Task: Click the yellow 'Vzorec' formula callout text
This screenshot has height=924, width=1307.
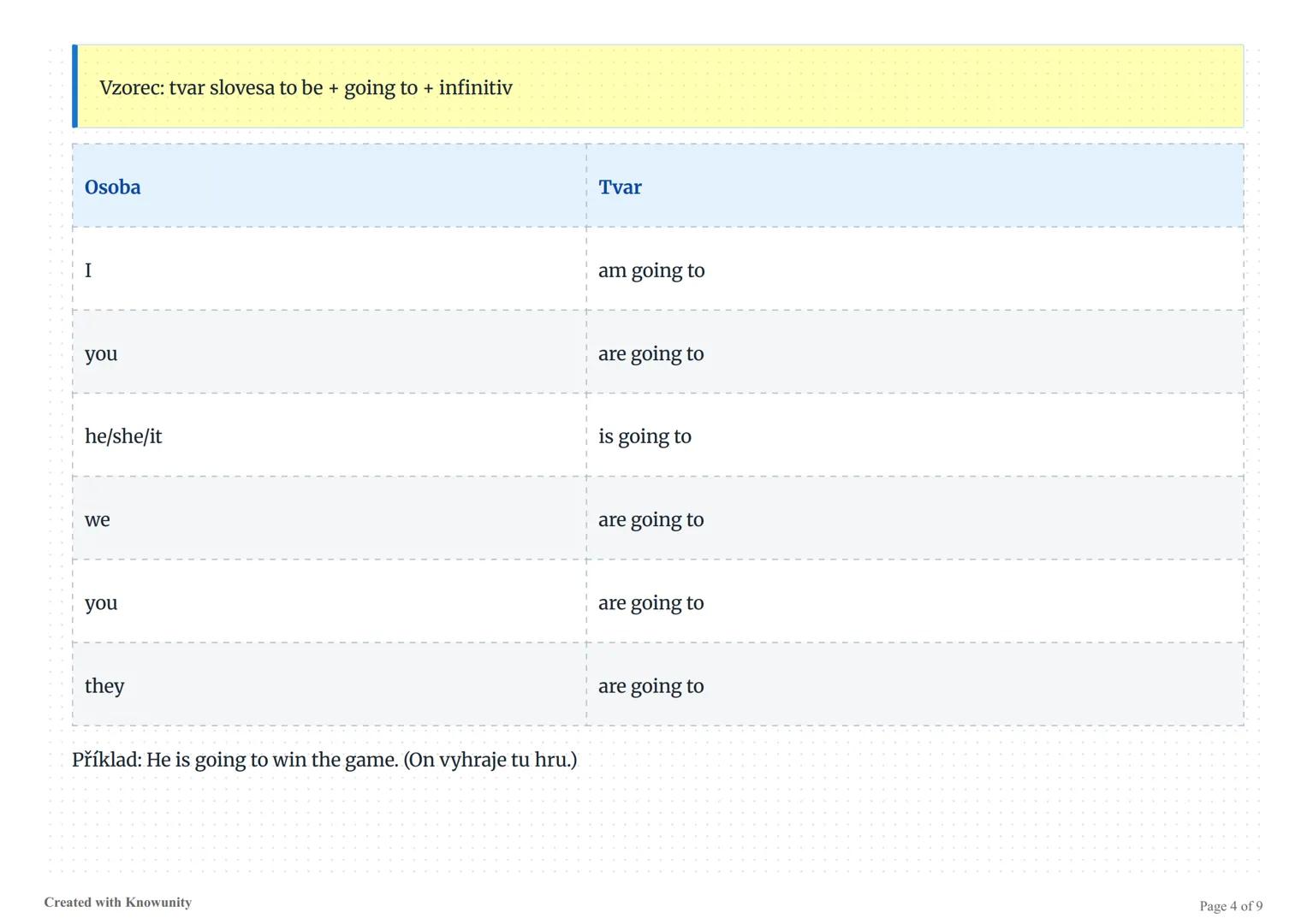Action: click(x=306, y=88)
